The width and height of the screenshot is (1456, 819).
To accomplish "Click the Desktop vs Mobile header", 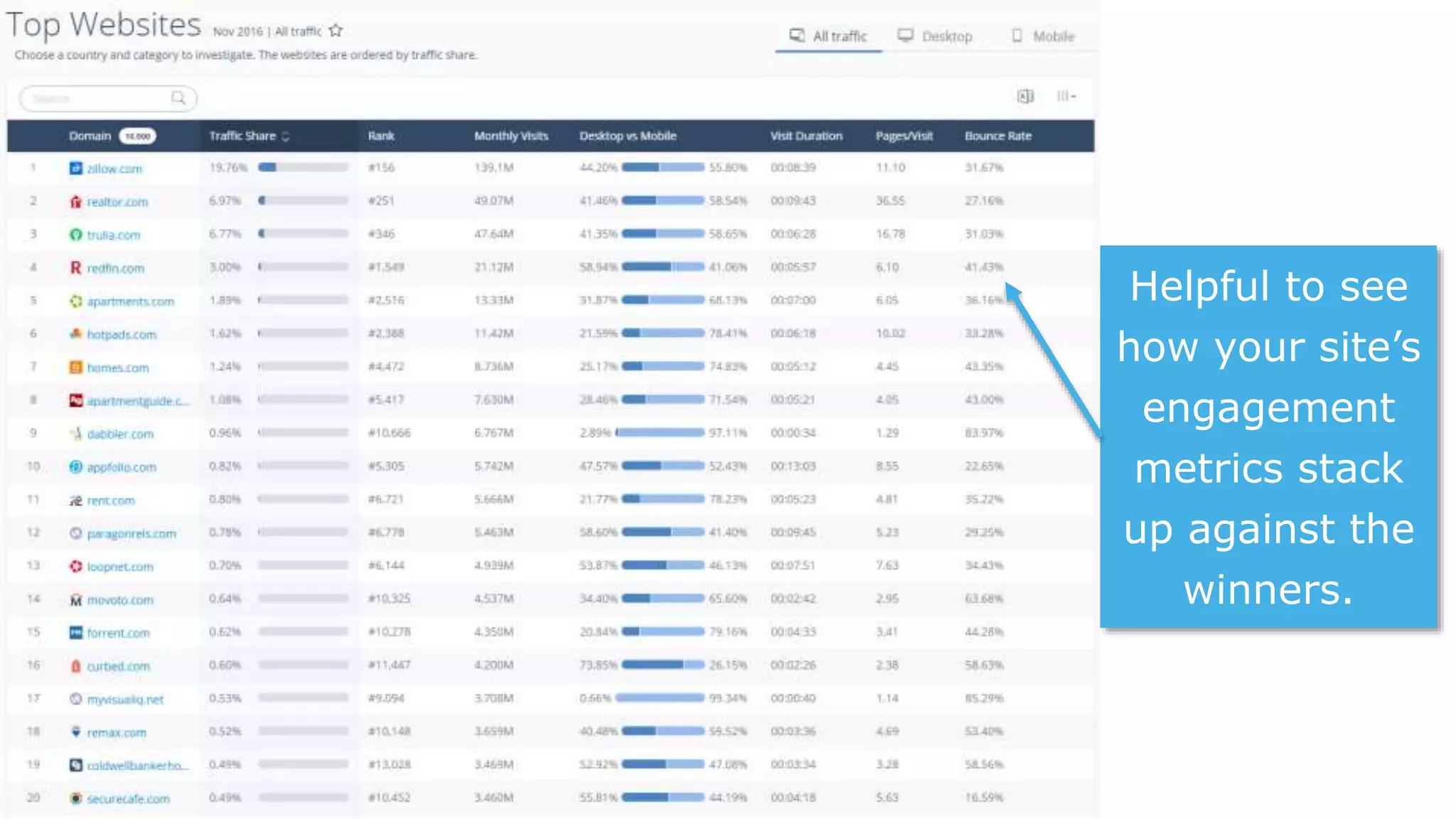I will coord(628,136).
